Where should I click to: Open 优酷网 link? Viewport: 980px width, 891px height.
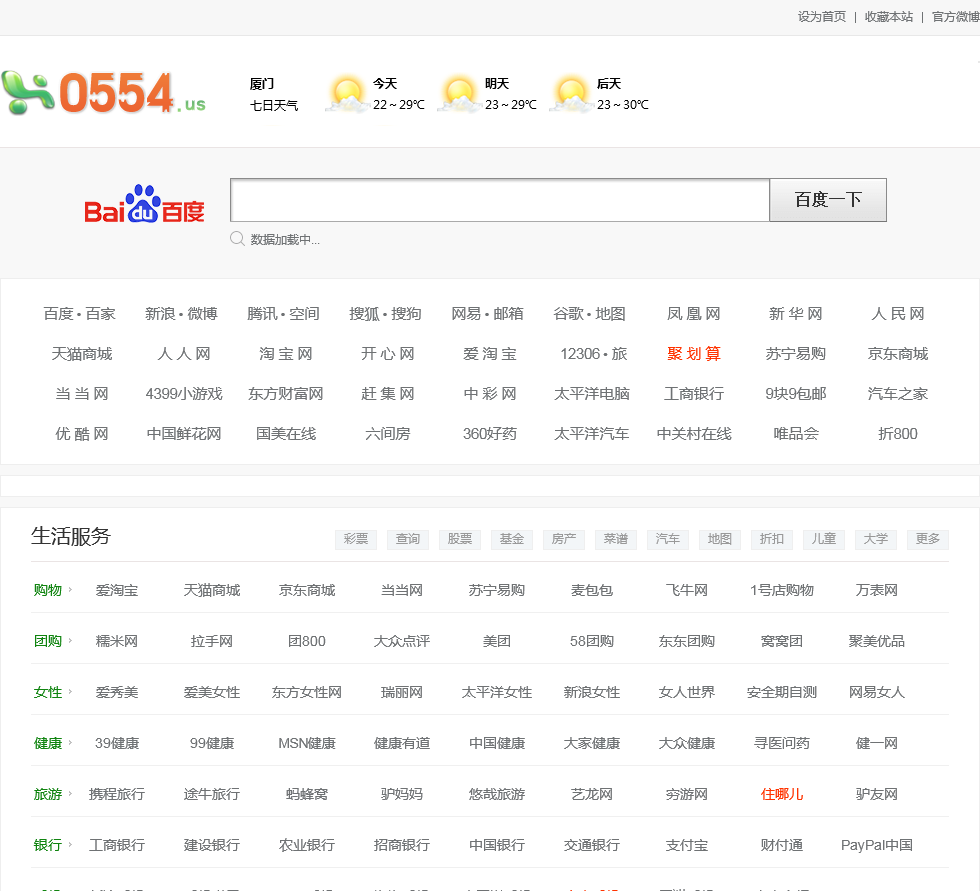(82, 434)
